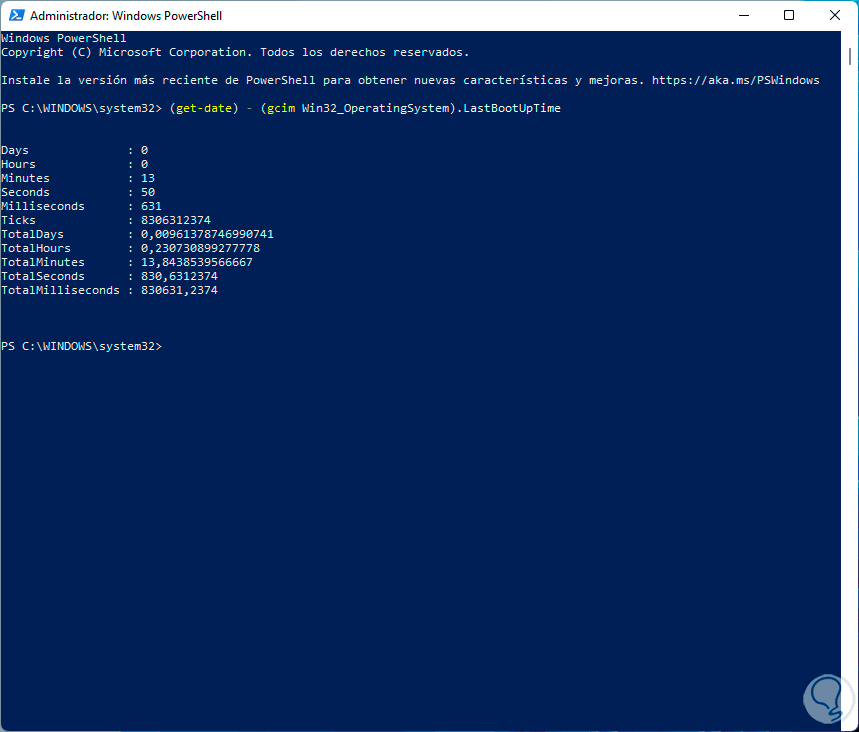Click the Ticks value 8306312374
This screenshot has width=859, height=732.
(176, 220)
